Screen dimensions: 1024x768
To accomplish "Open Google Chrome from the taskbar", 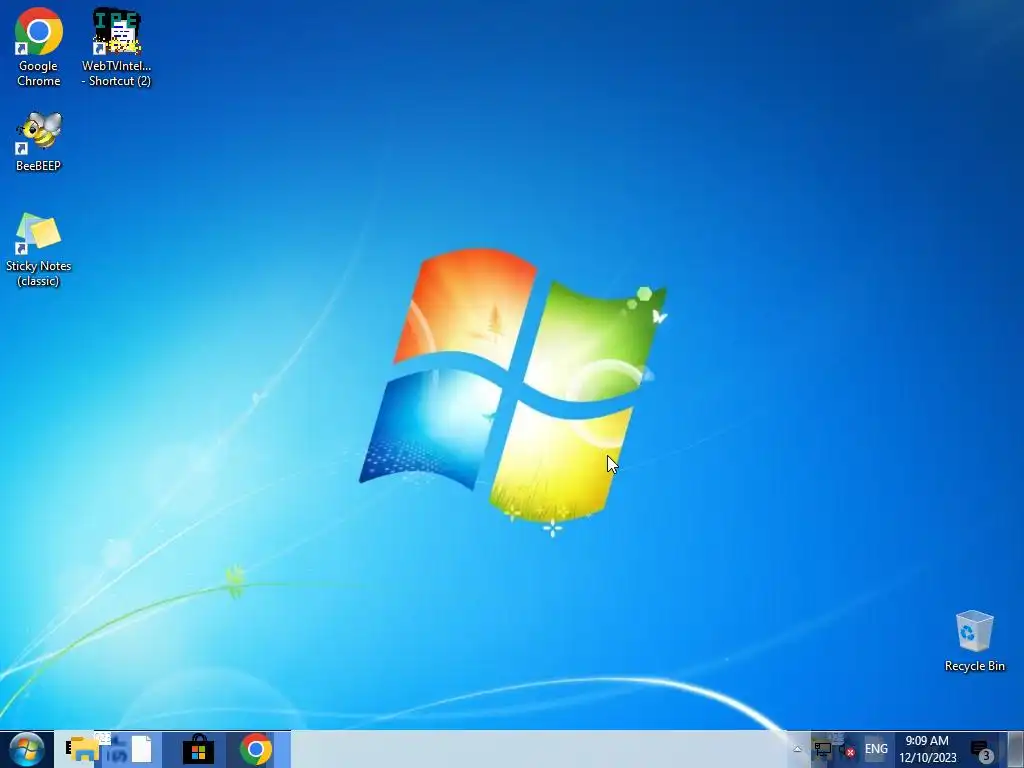I will point(256,749).
